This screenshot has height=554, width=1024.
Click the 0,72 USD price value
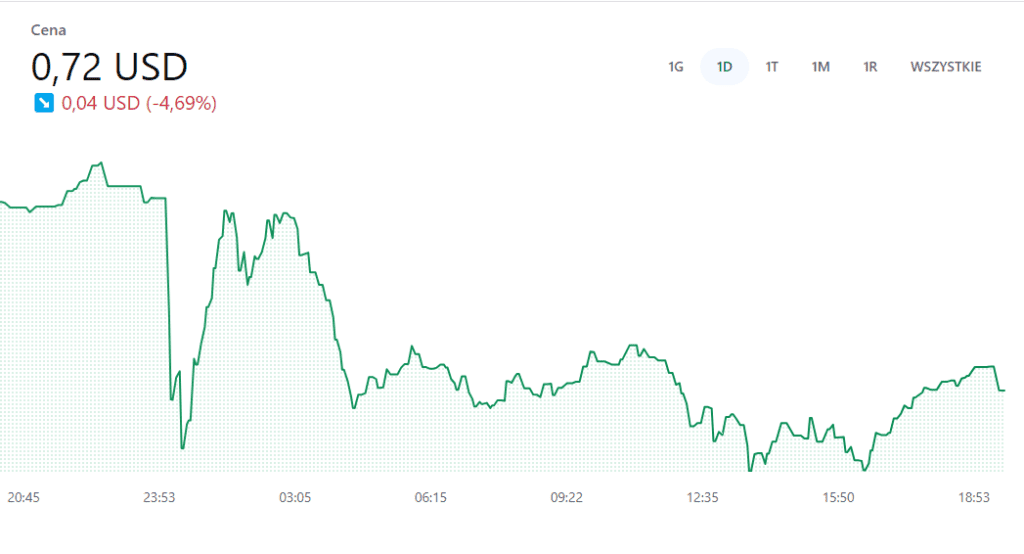[x=109, y=67]
